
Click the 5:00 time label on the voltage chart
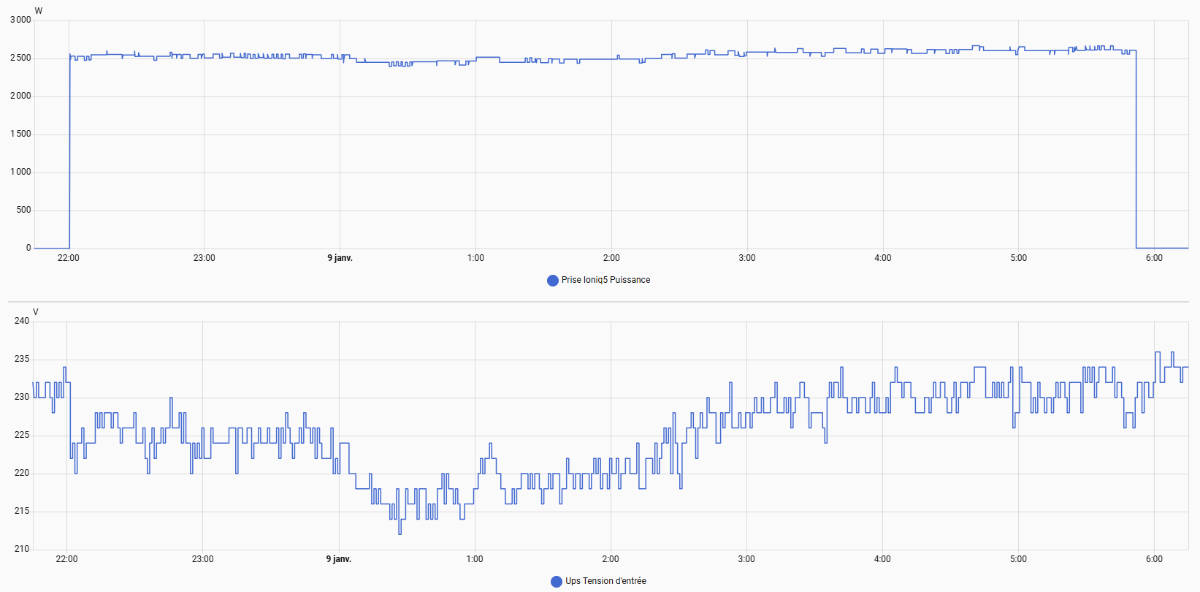point(1017,559)
